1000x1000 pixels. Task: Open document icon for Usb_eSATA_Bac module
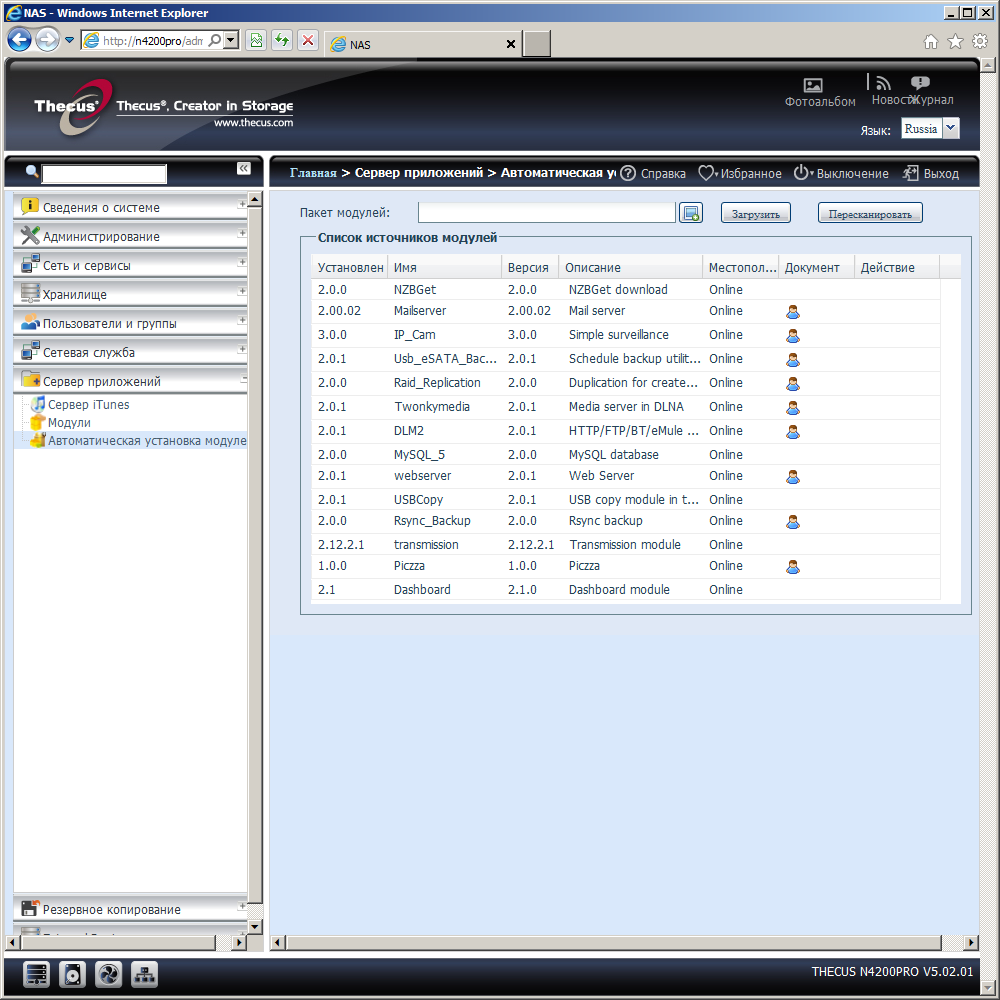click(793, 360)
